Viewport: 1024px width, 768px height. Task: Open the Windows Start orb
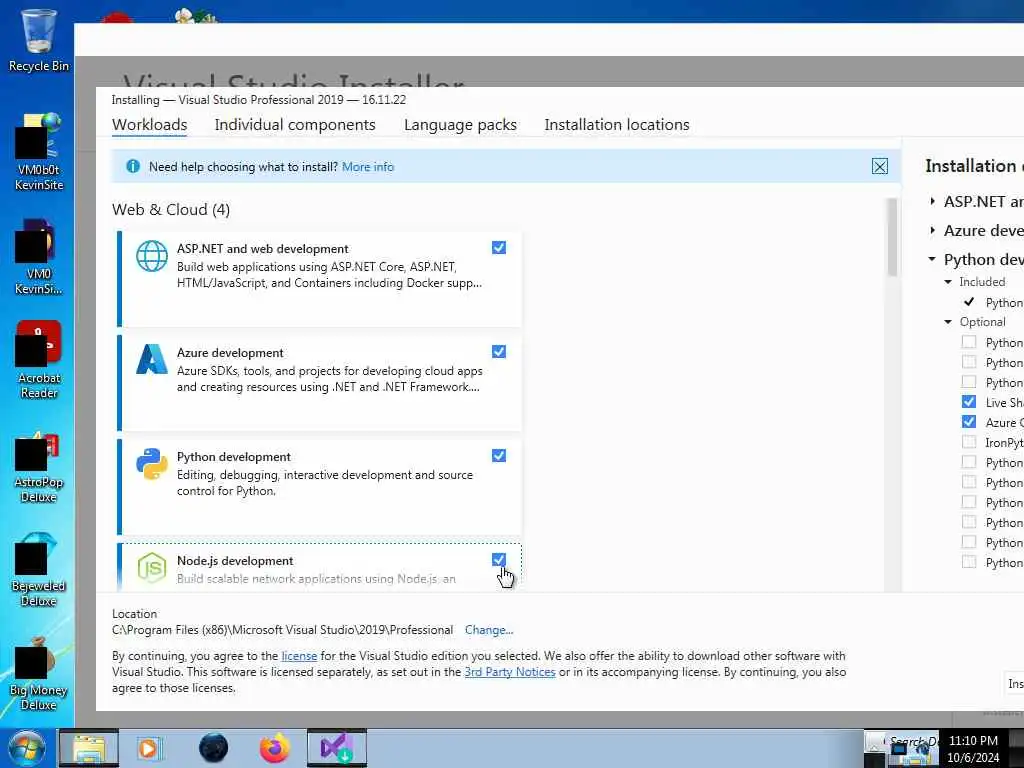(27, 748)
